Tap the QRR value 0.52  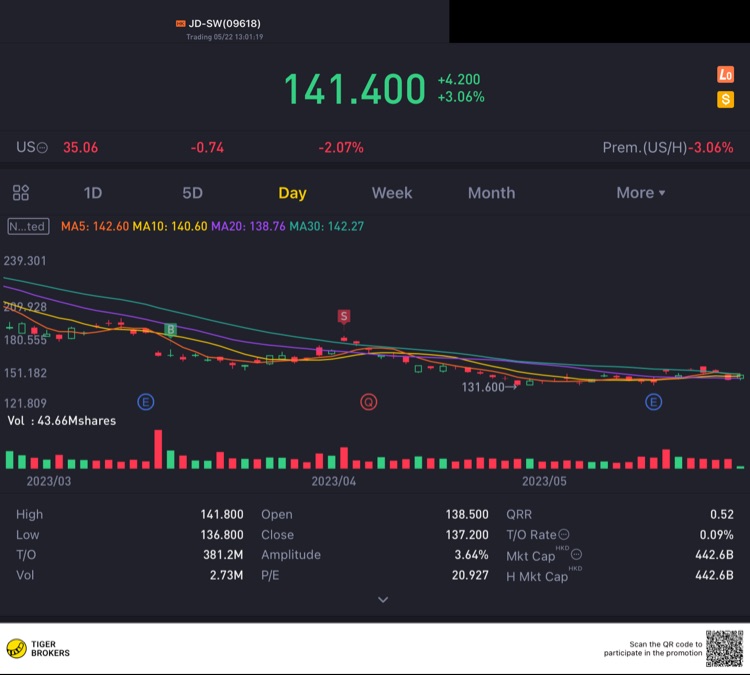point(722,514)
